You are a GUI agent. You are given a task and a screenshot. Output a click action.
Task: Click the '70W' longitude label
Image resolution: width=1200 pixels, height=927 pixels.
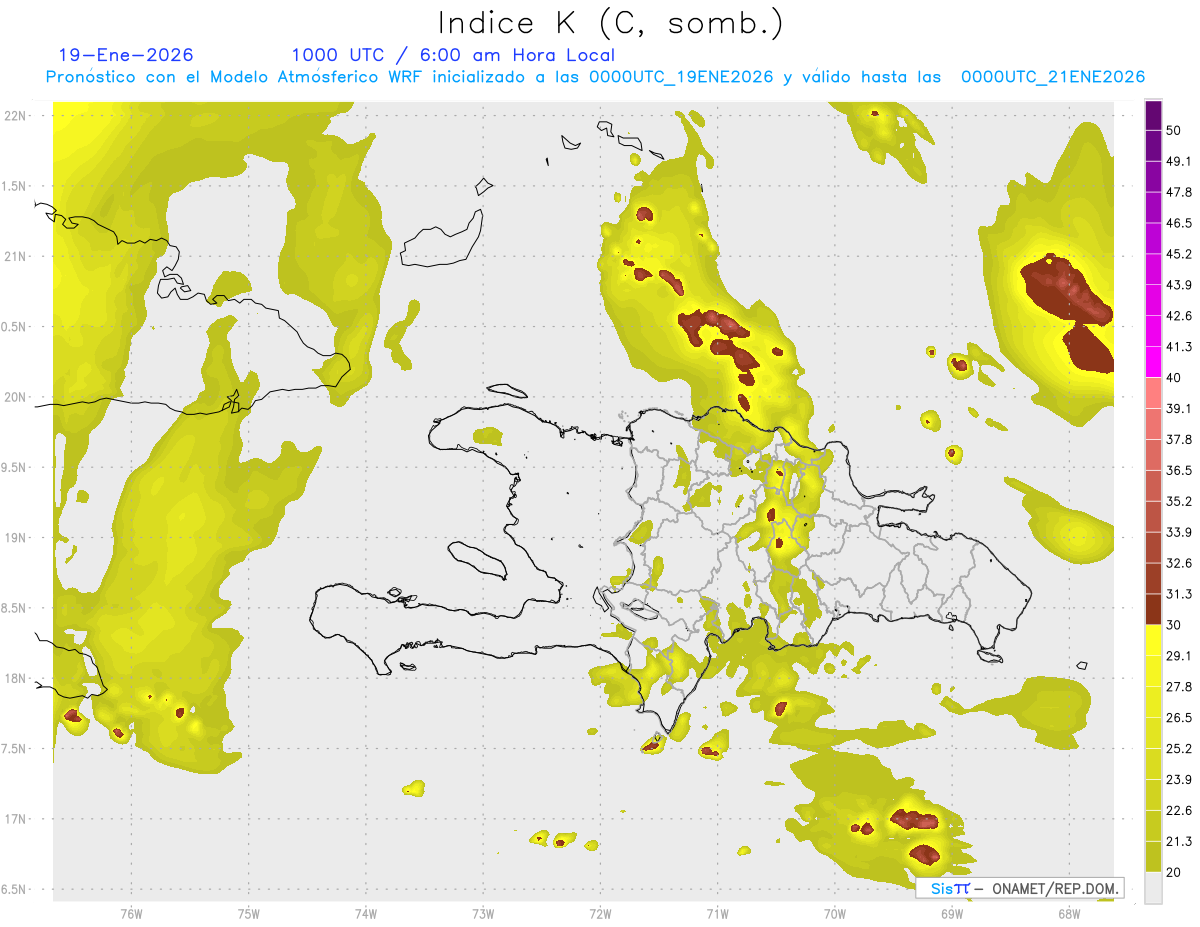(x=835, y=912)
